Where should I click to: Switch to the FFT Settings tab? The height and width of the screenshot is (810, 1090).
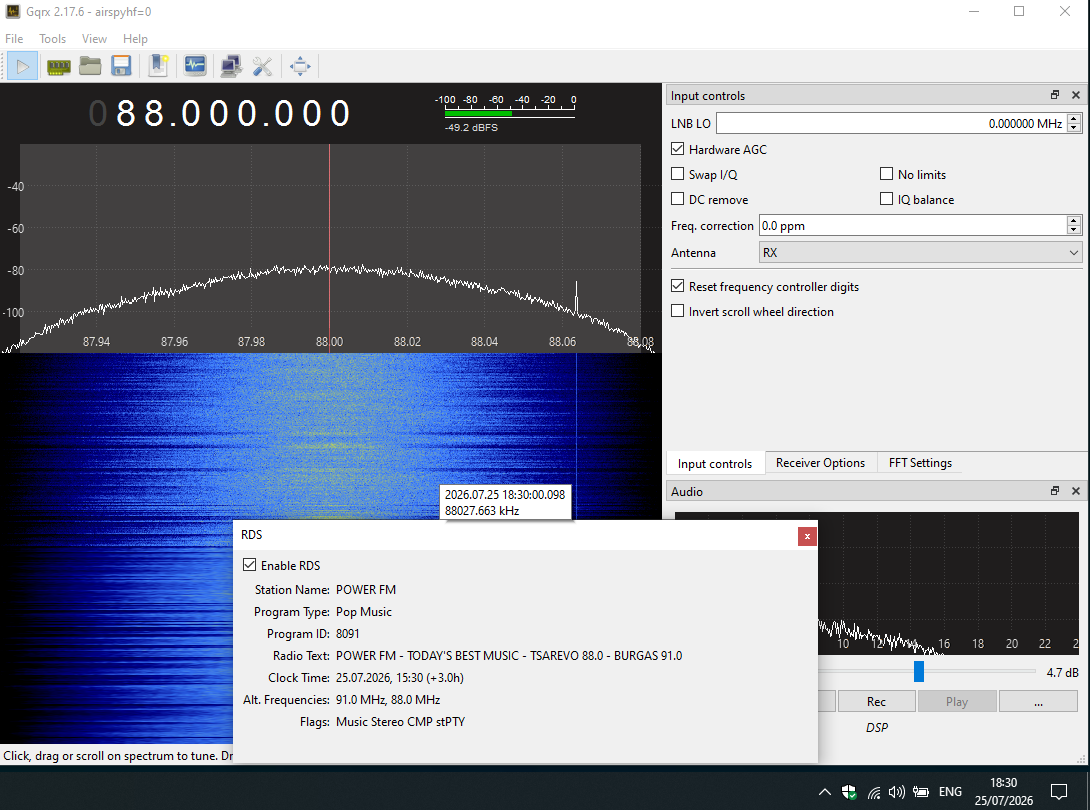click(x=920, y=463)
